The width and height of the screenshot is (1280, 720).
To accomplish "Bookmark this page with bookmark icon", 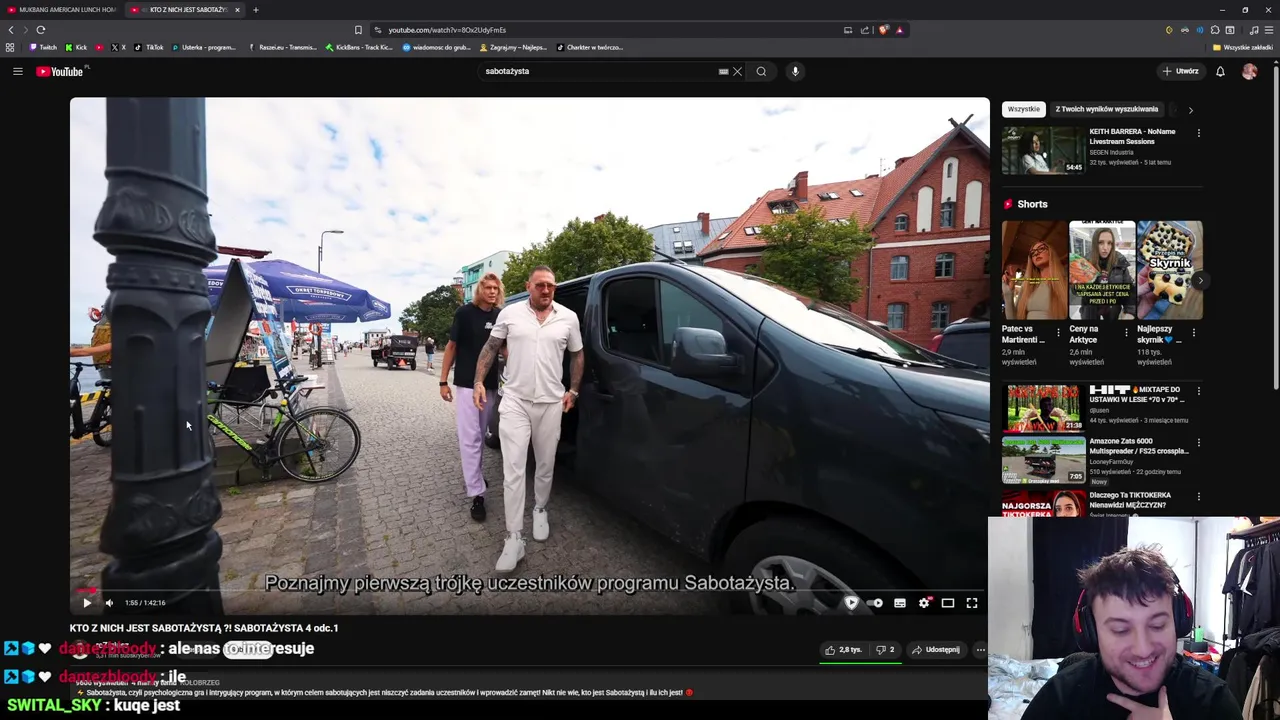I will pyautogui.click(x=358, y=30).
